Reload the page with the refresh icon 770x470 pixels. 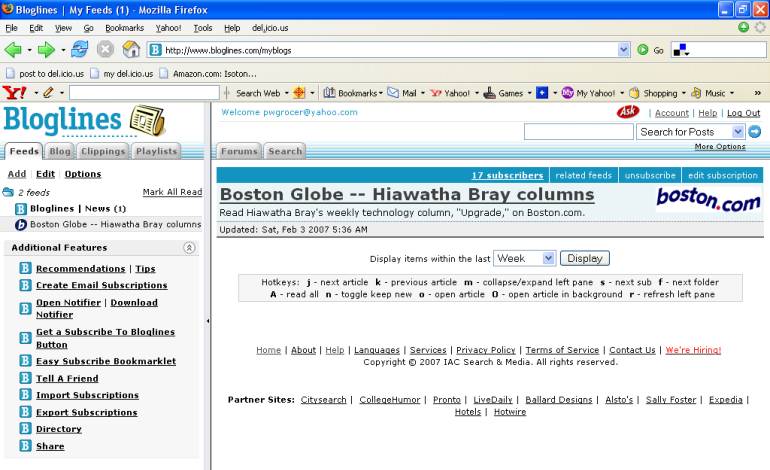pos(80,49)
